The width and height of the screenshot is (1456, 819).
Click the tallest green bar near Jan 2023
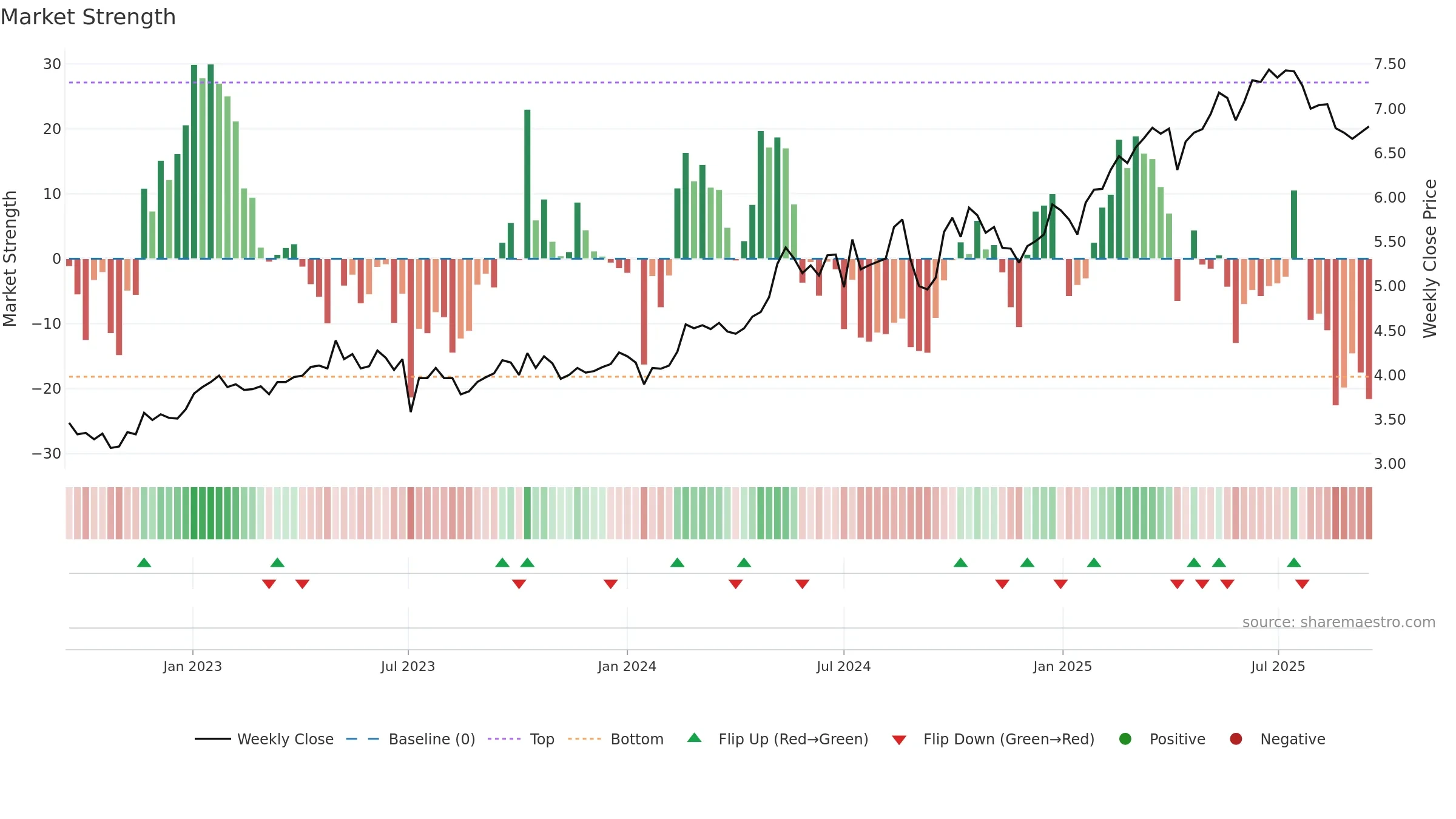(x=211, y=161)
